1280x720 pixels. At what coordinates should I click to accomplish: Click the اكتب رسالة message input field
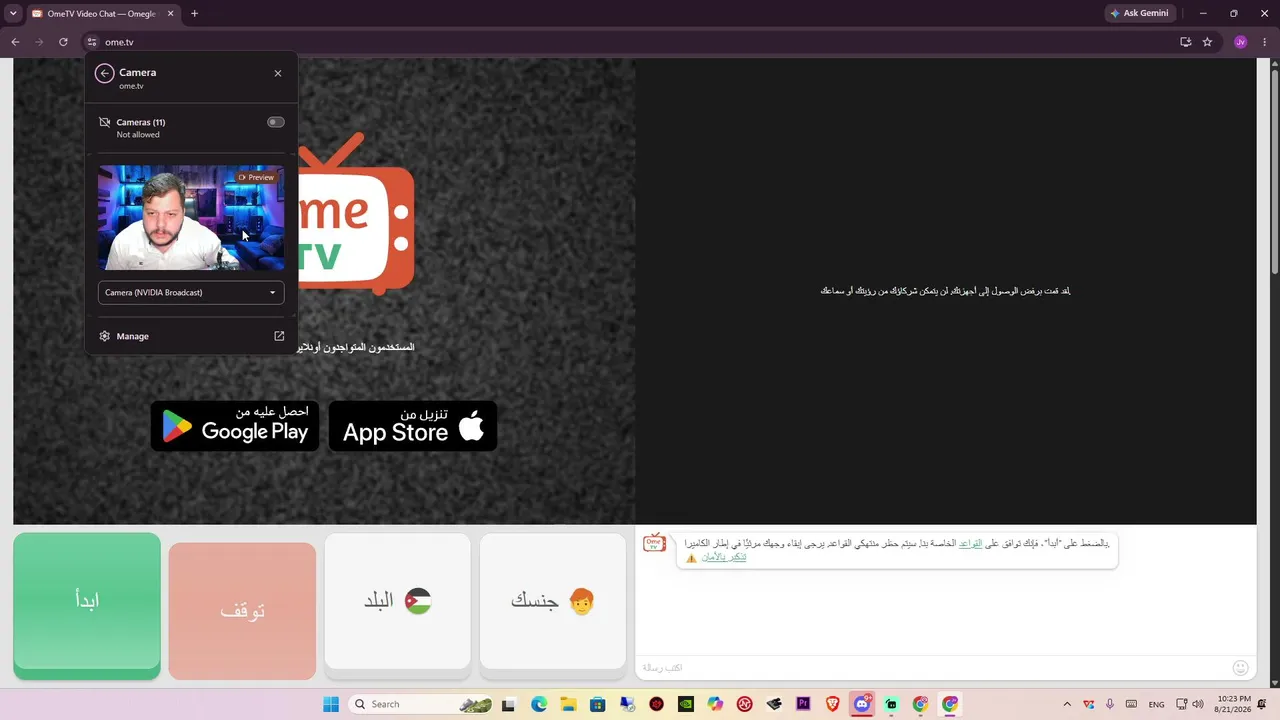pos(930,667)
